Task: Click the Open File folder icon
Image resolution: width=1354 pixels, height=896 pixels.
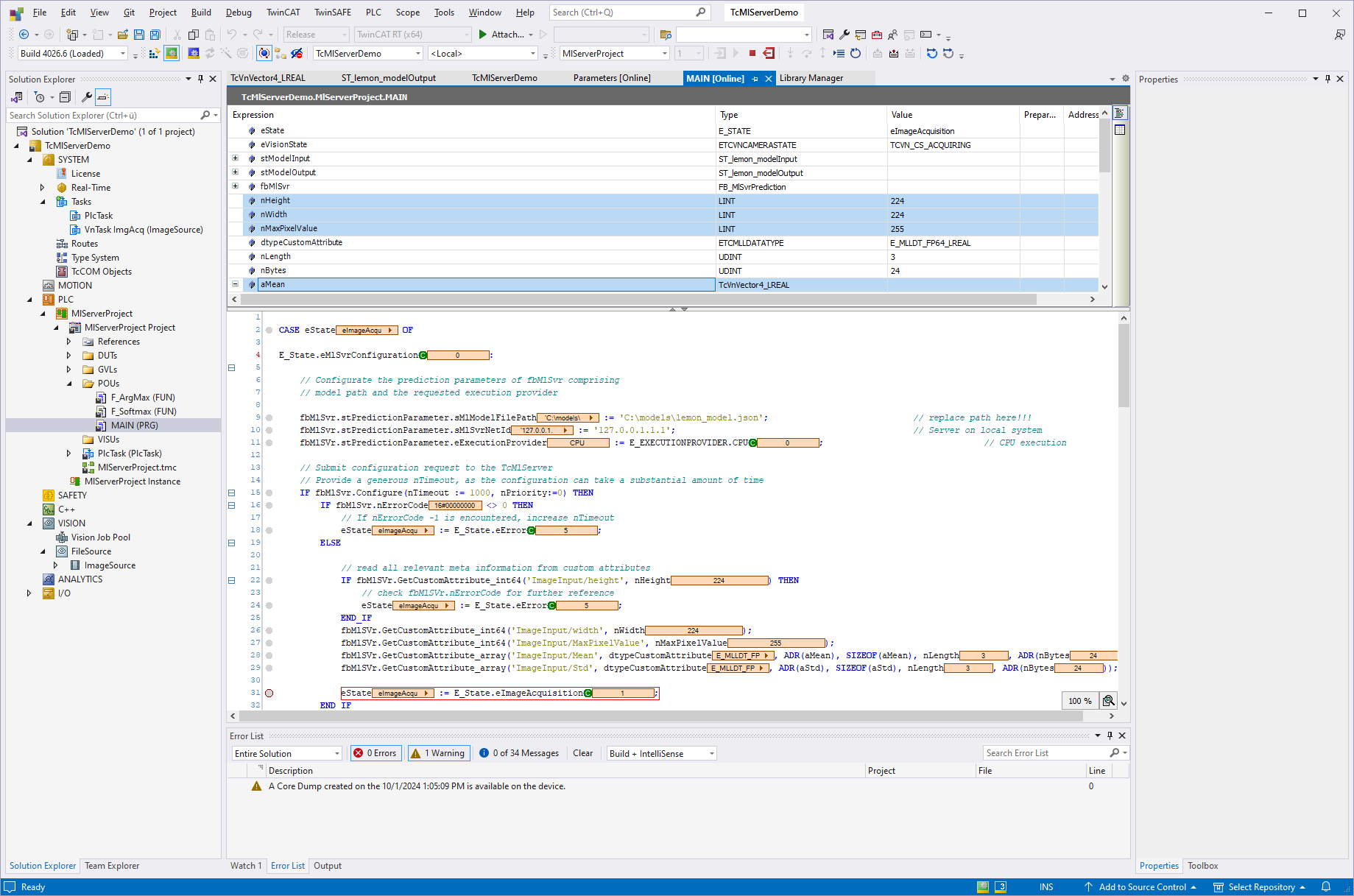Action: click(x=123, y=35)
